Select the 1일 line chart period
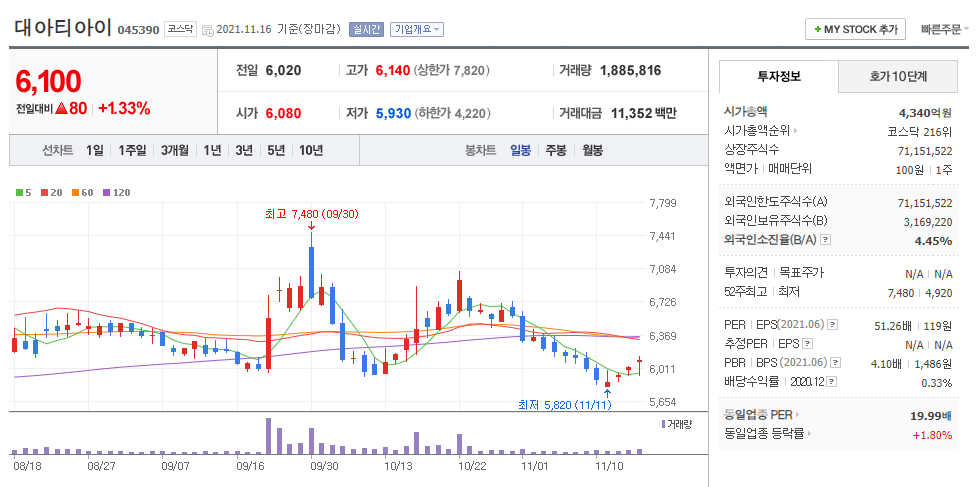The image size is (978, 487). (x=95, y=150)
